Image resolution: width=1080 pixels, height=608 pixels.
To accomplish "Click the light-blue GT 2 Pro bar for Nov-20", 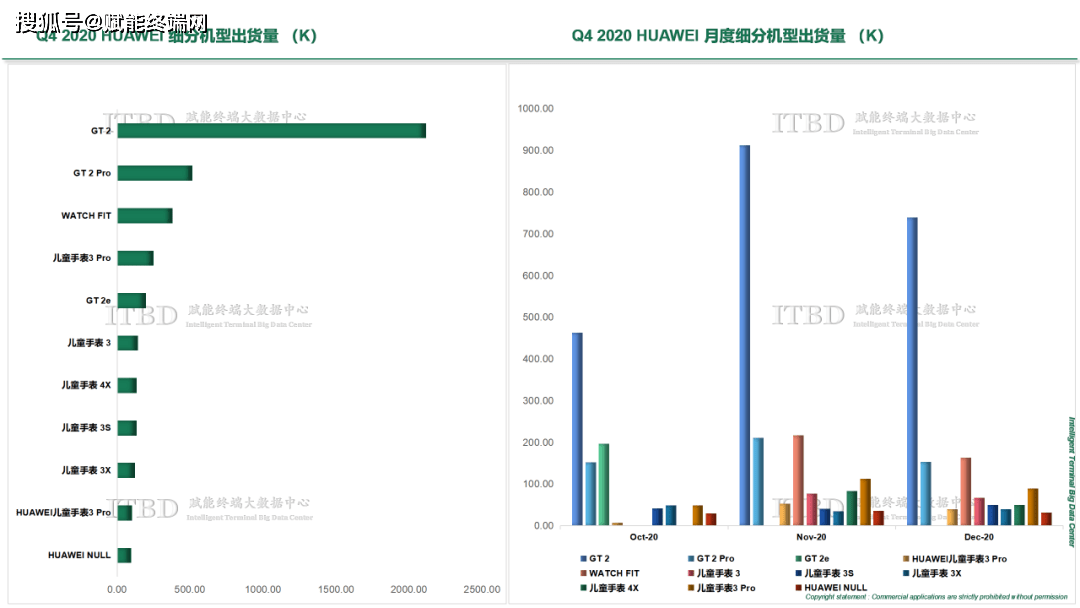I will point(758,482).
